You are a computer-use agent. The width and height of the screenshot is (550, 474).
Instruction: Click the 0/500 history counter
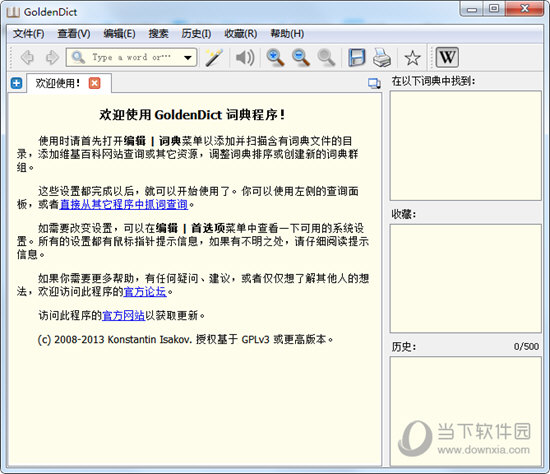(526, 347)
